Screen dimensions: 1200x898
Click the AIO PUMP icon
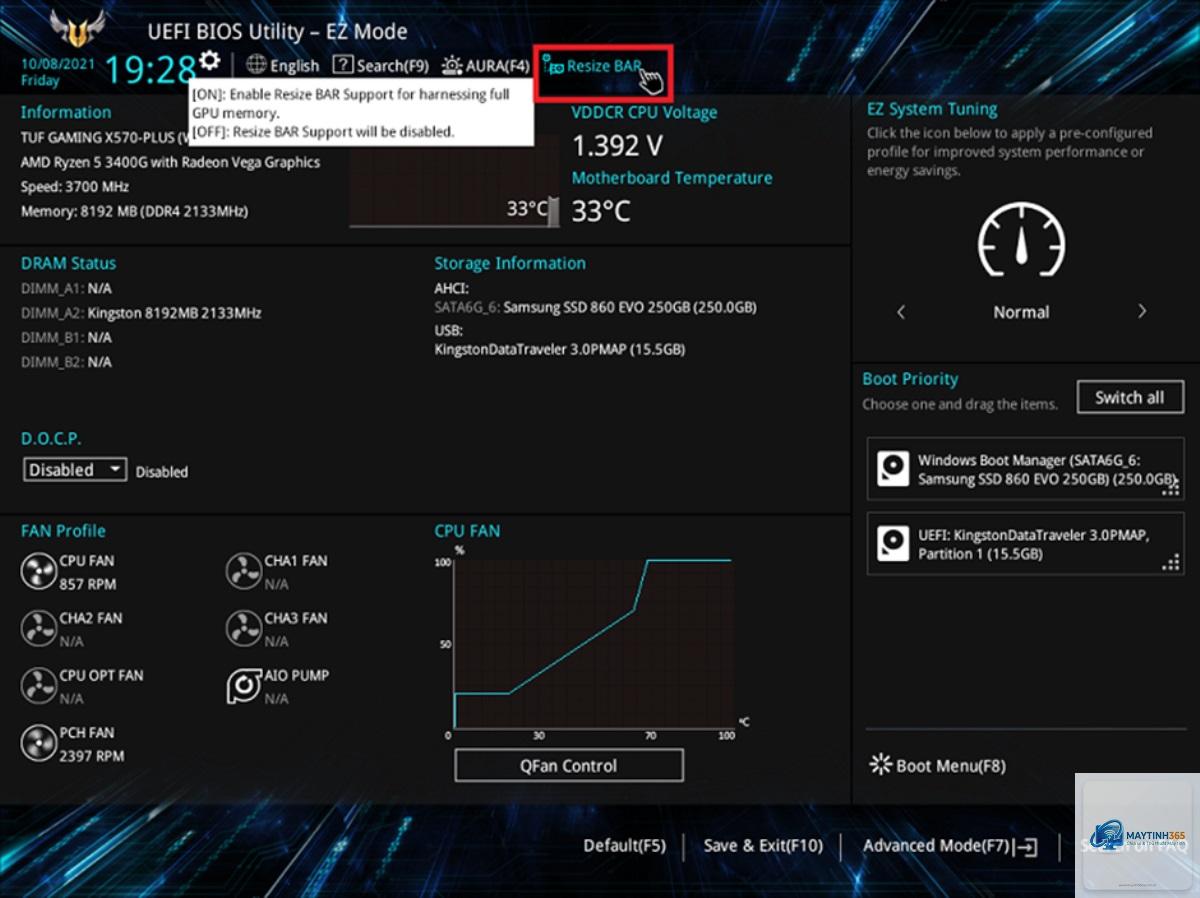coord(244,686)
